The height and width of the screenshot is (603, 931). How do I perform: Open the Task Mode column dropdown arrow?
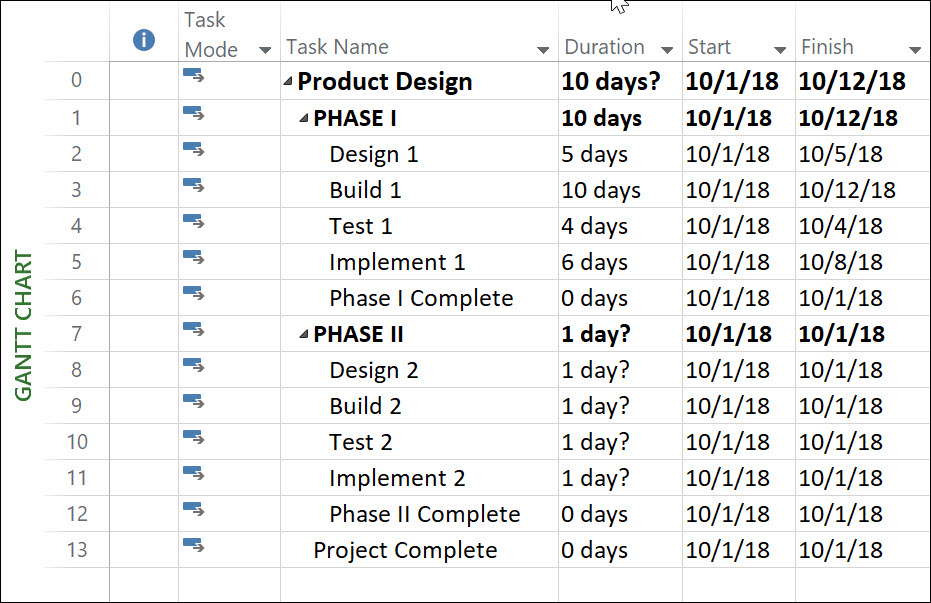(x=265, y=50)
